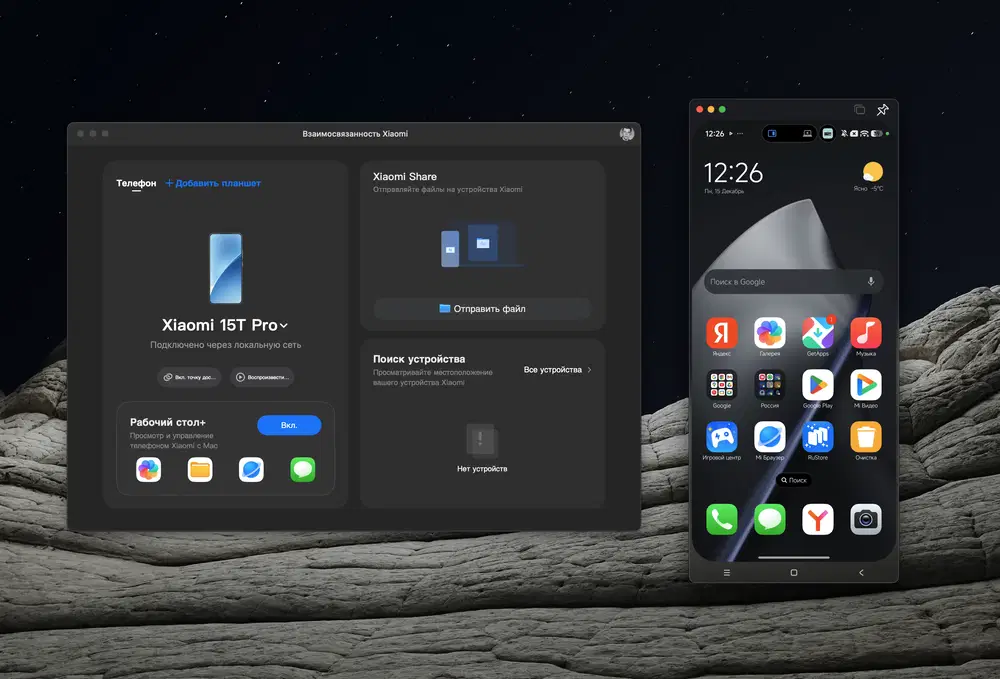Viewport: 1000px width, 679px height.
Task: Tap the pill island in phone status bar
Action: [x=790, y=133]
